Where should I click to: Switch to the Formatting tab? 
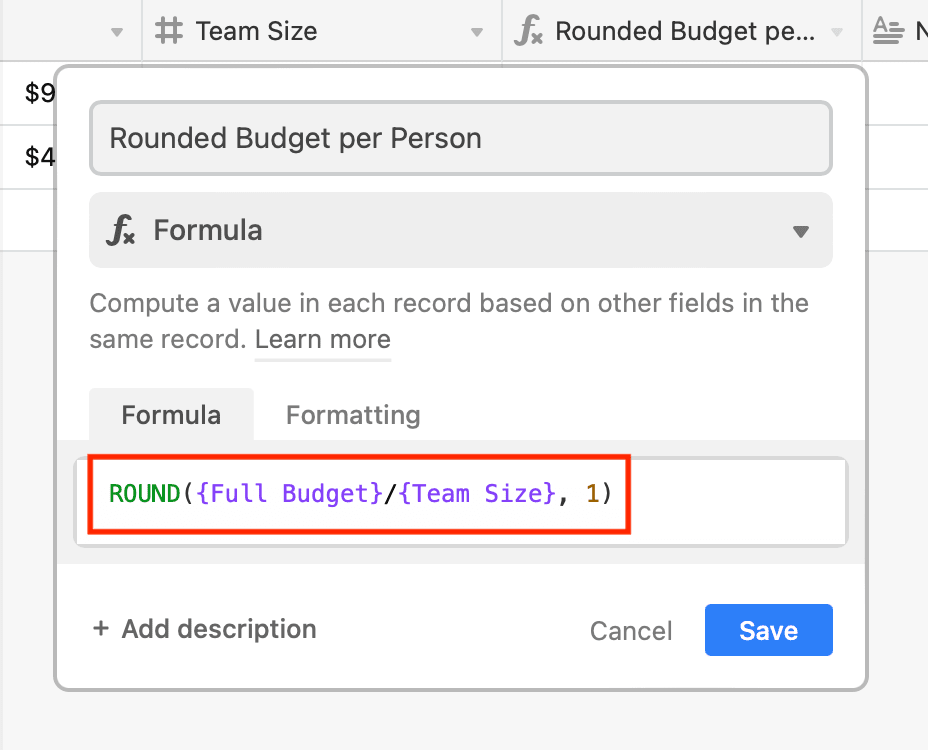[353, 415]
